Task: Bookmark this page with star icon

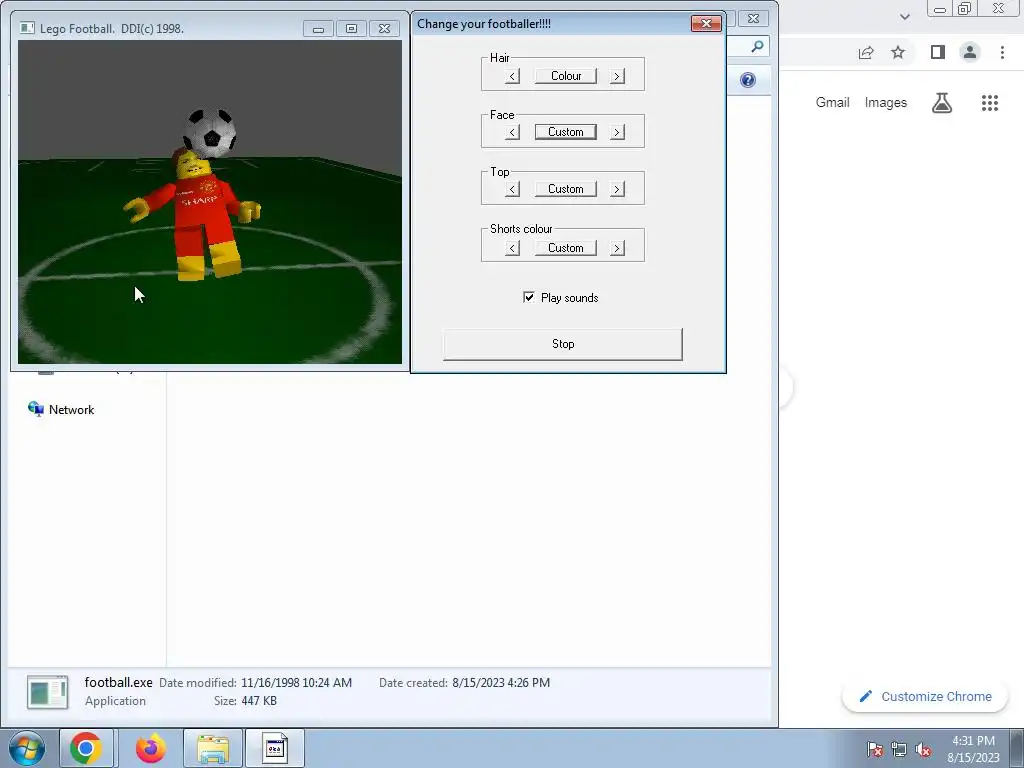Action: coord(898,52)
